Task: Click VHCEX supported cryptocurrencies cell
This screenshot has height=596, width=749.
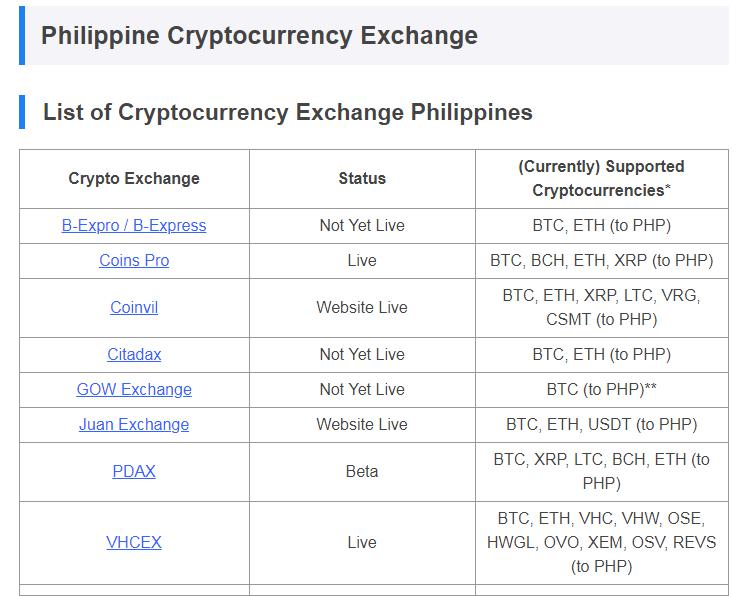Action: (x=601, y=543)
